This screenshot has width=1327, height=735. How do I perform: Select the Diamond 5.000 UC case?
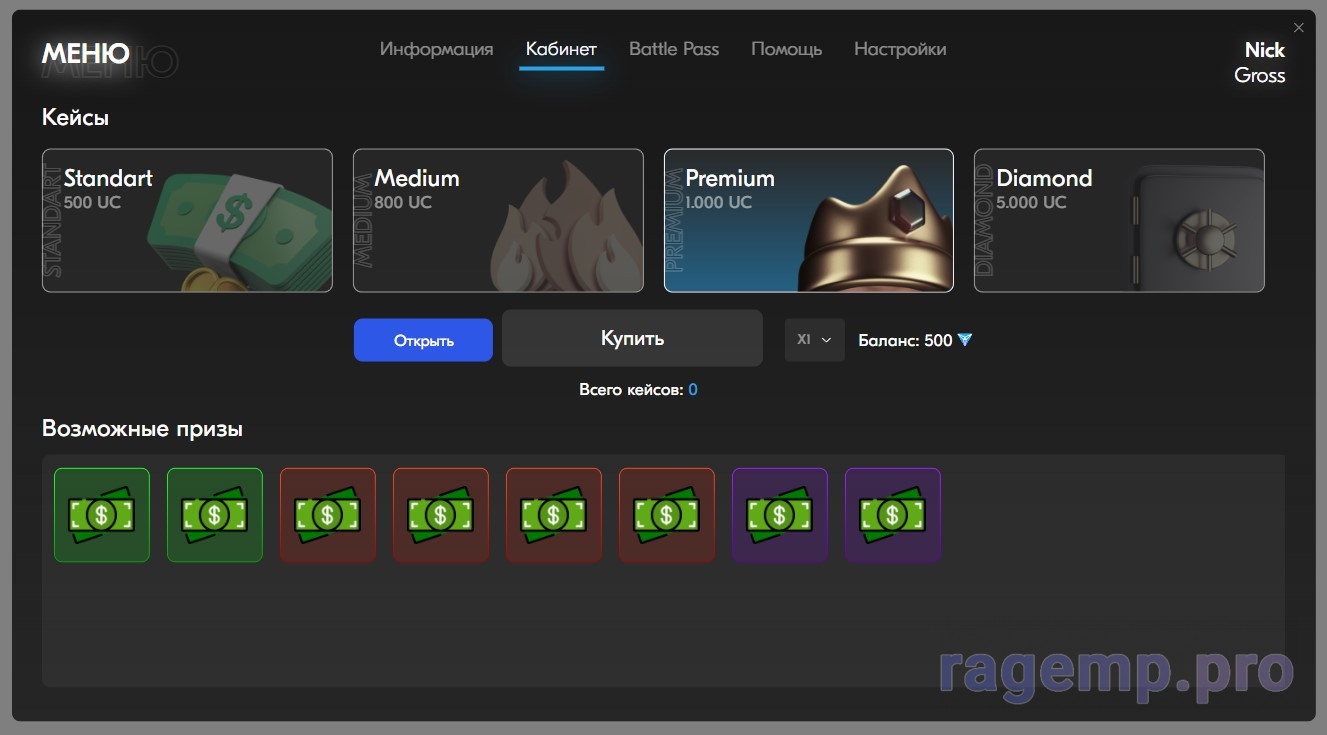point(1119,221)
